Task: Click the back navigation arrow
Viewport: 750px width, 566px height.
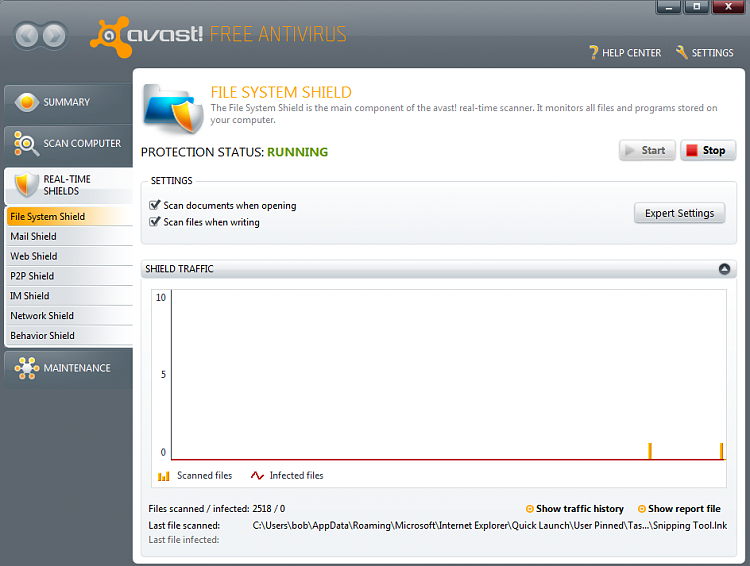Action: pyautogui.click(x=27, y=36)
